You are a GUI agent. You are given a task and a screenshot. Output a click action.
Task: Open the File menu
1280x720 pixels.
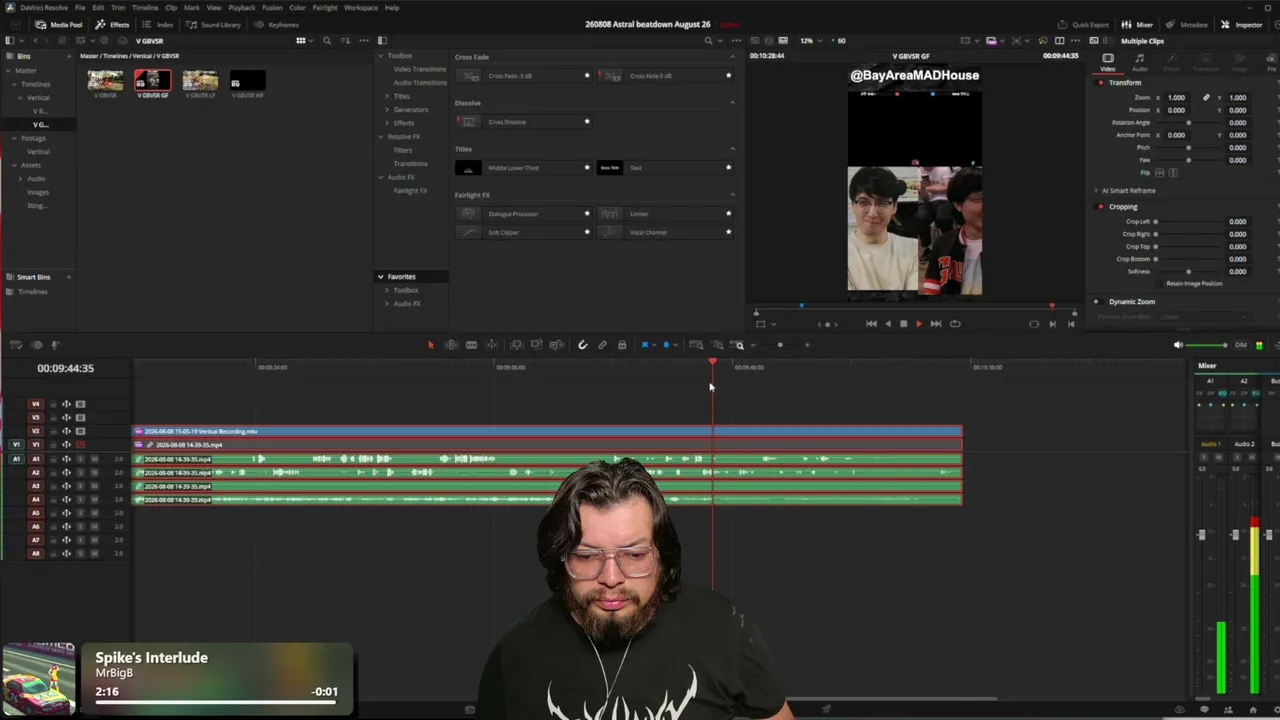tap(80, 8)
